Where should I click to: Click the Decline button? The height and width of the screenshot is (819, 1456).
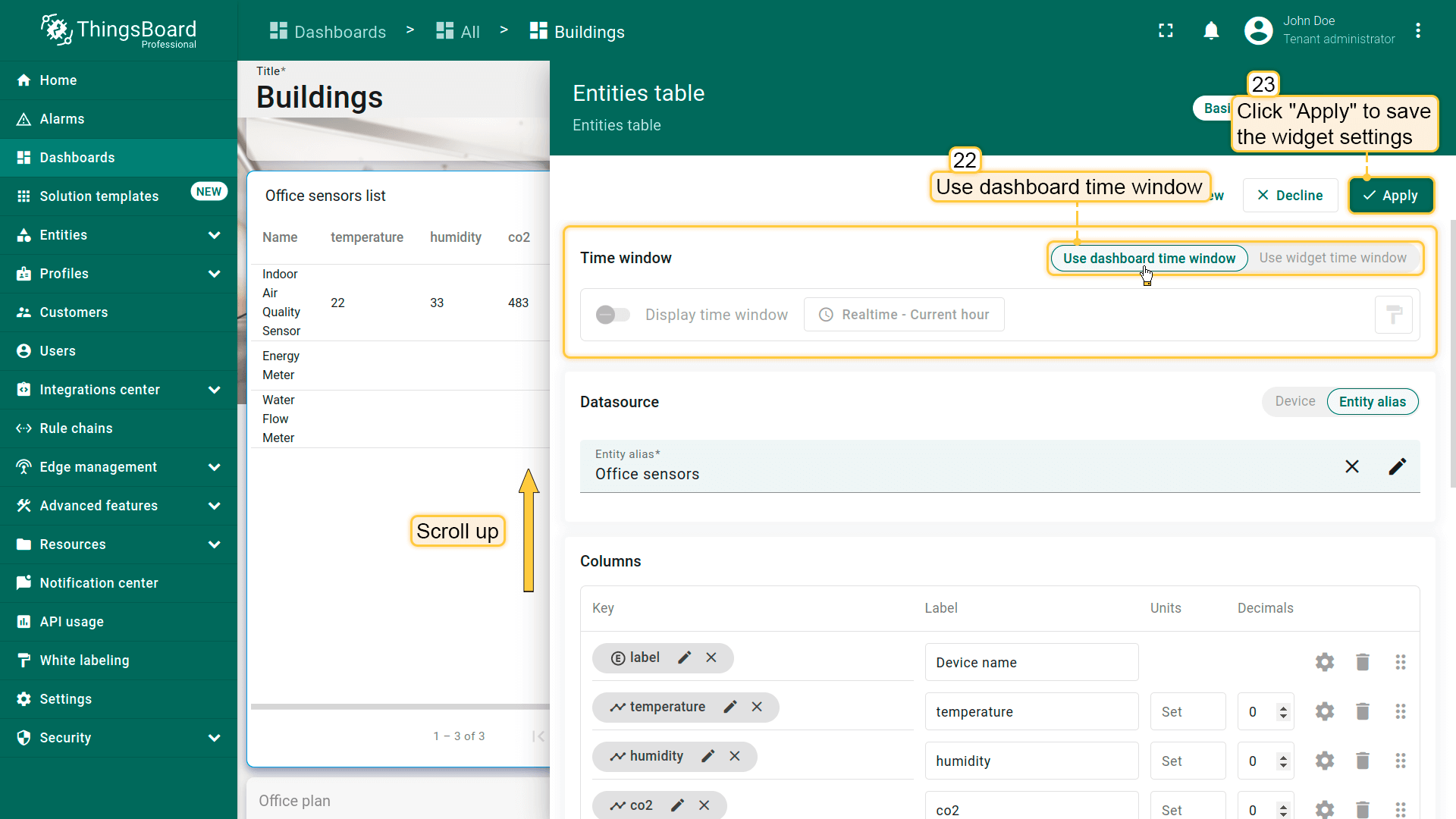(x=1290, y=196)
